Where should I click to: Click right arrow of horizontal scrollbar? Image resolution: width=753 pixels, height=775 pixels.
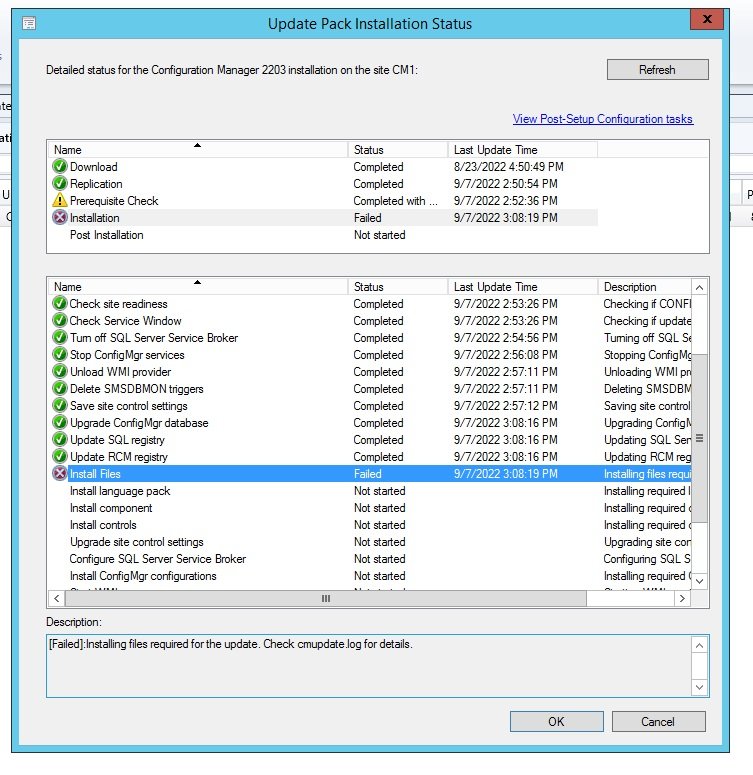coord(682,599)
